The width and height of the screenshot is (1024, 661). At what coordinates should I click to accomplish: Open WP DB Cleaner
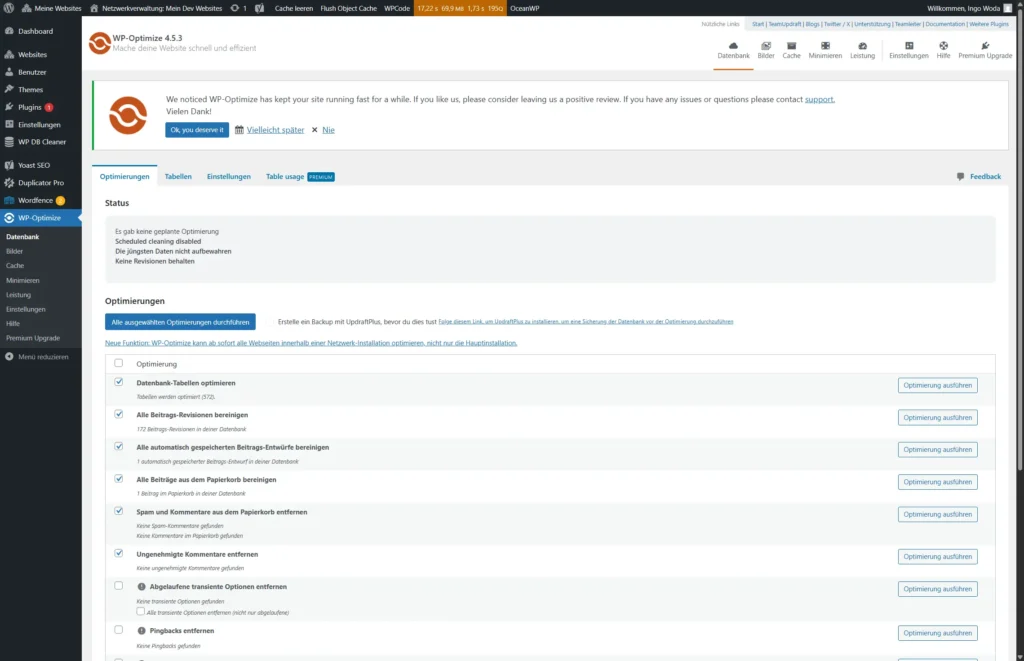tap(40, 142)
